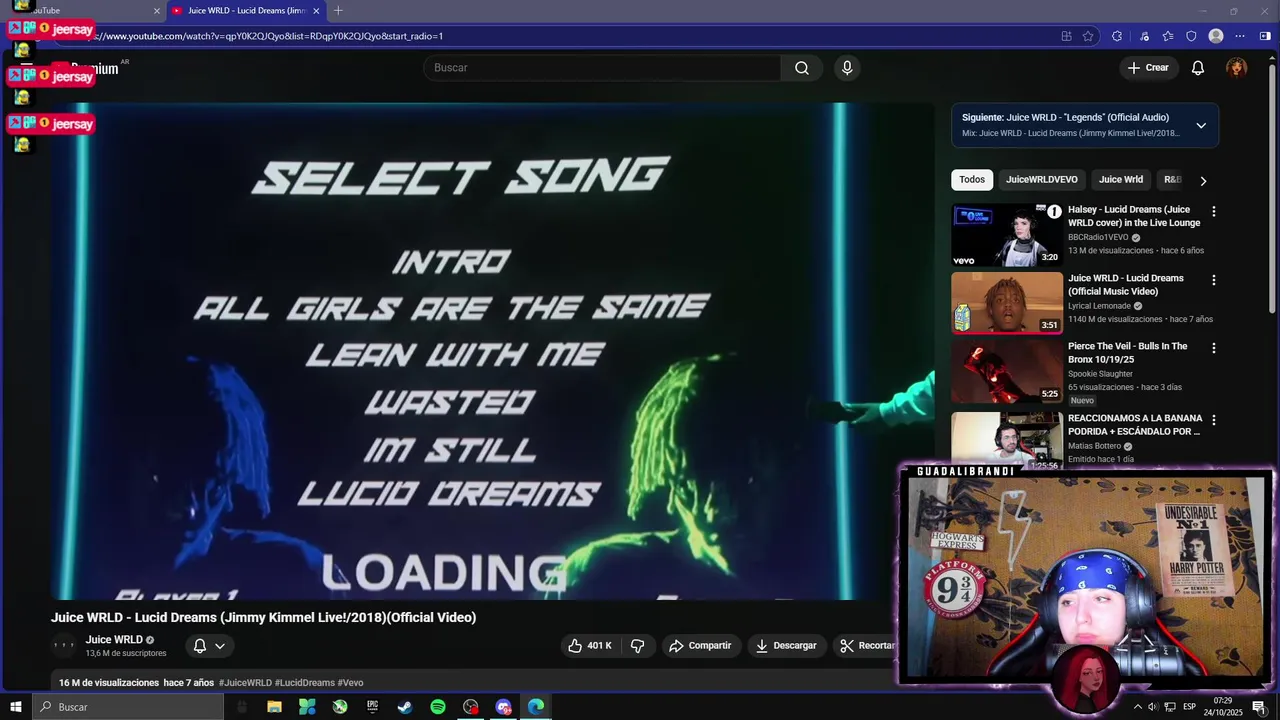Click the #JuiceWRLD hashtag
Viewport: 1280px width, 720px height.
[245, 683]
